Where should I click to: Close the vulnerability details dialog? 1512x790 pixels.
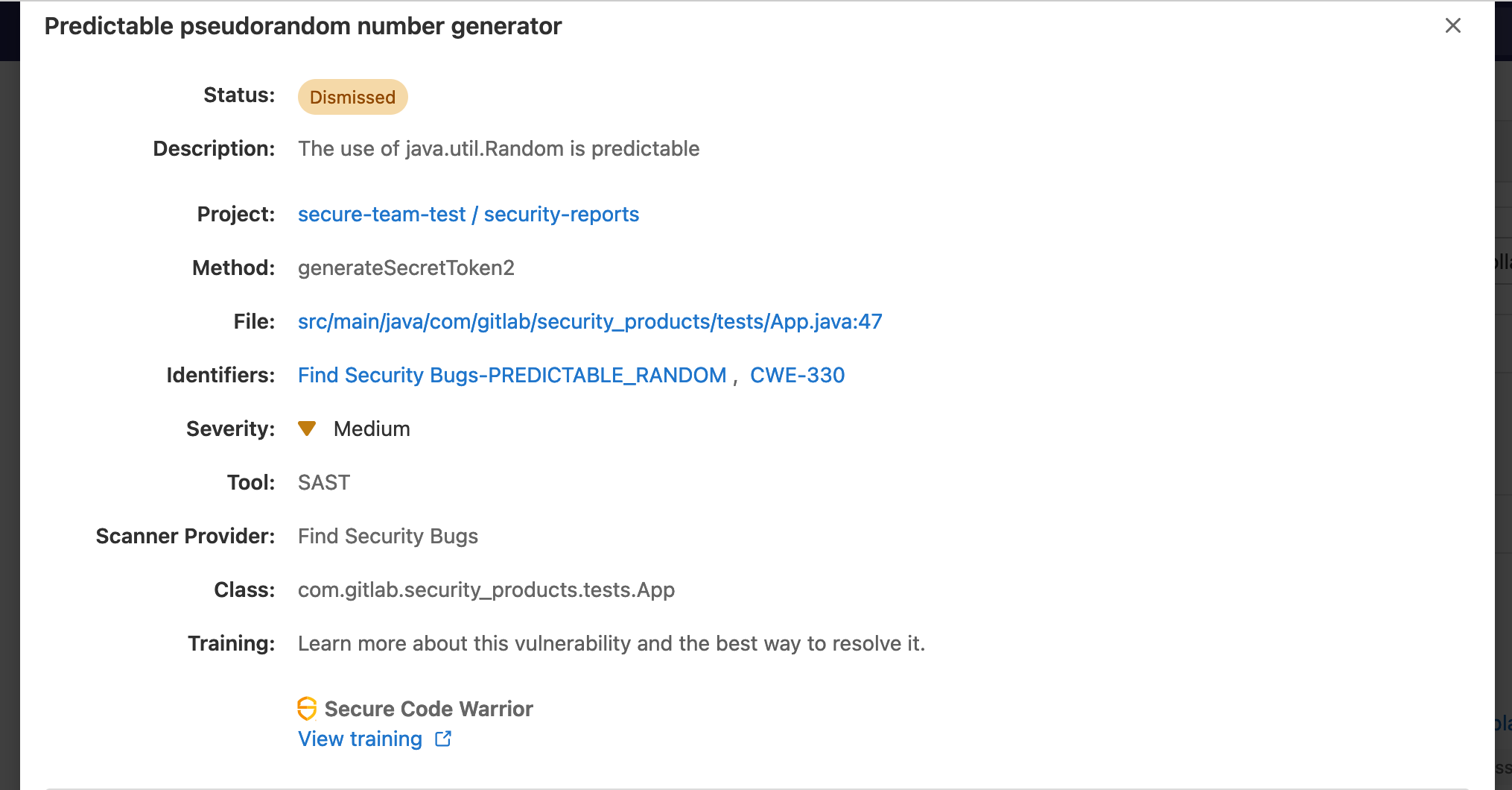click(1452, 25)
